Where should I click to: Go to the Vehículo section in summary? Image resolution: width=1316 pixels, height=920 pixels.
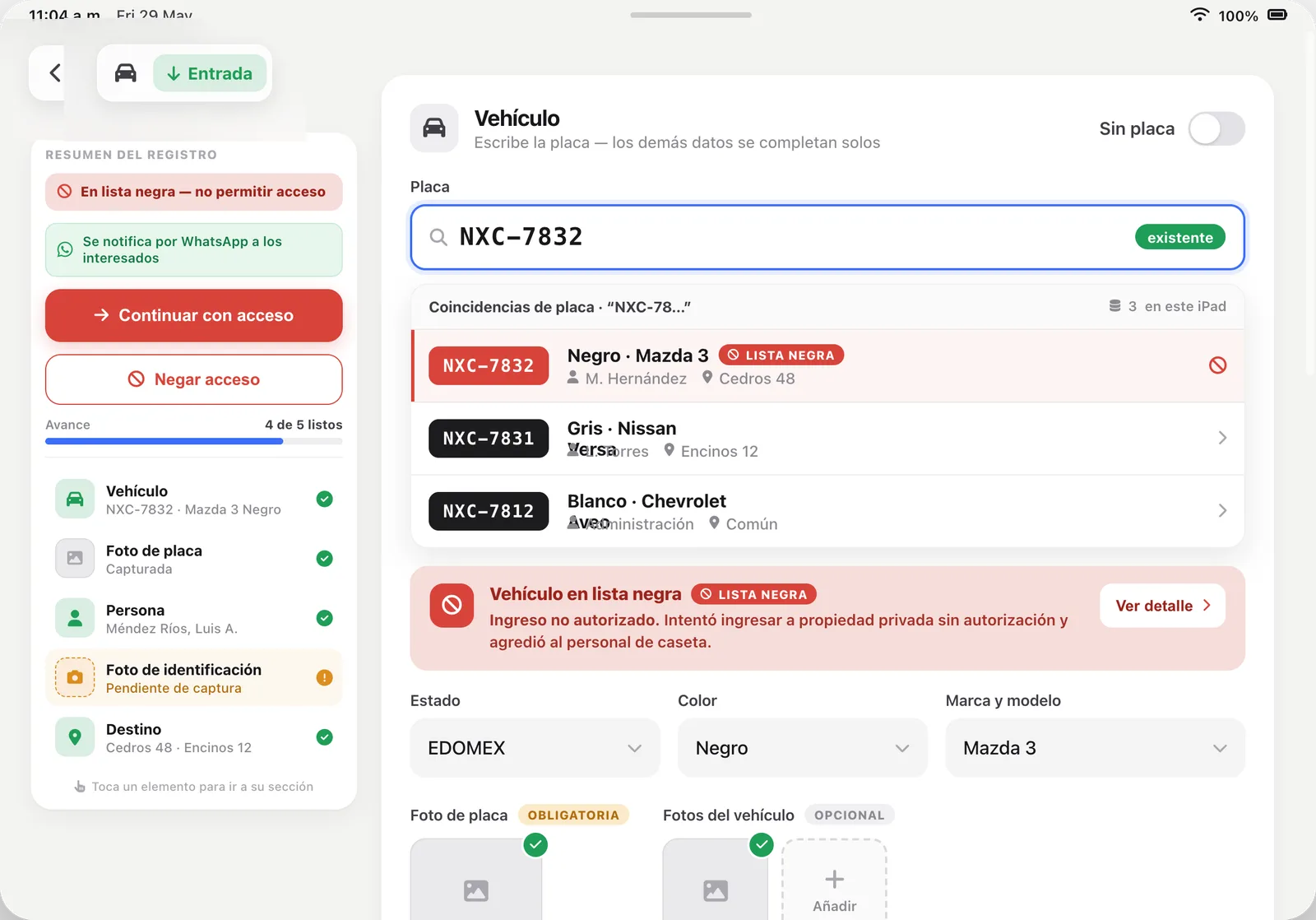click(x=194, y=499)
